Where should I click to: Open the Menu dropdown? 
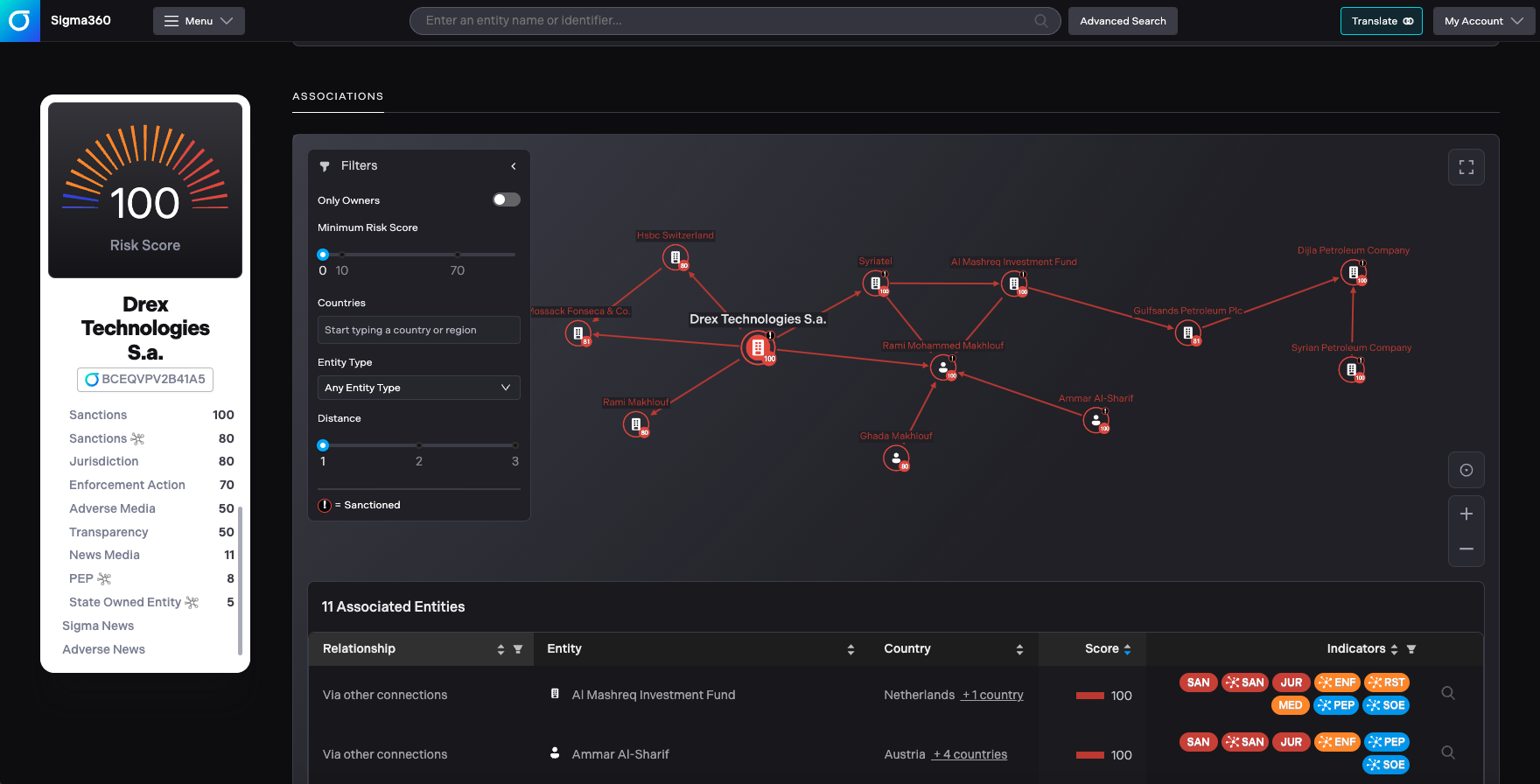pos(199,21)
